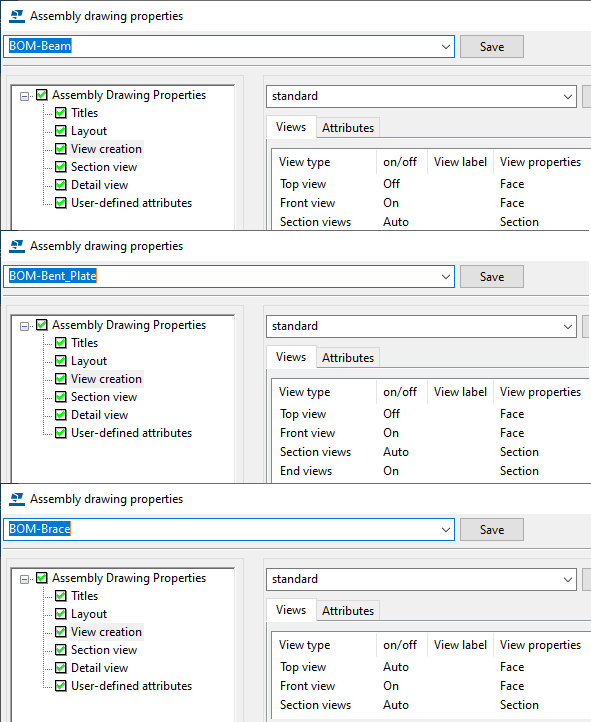The height and width of the screenshot is (722, 591).
Task: Click View label column header in BOM-Brace table
Action: (460, 645)
